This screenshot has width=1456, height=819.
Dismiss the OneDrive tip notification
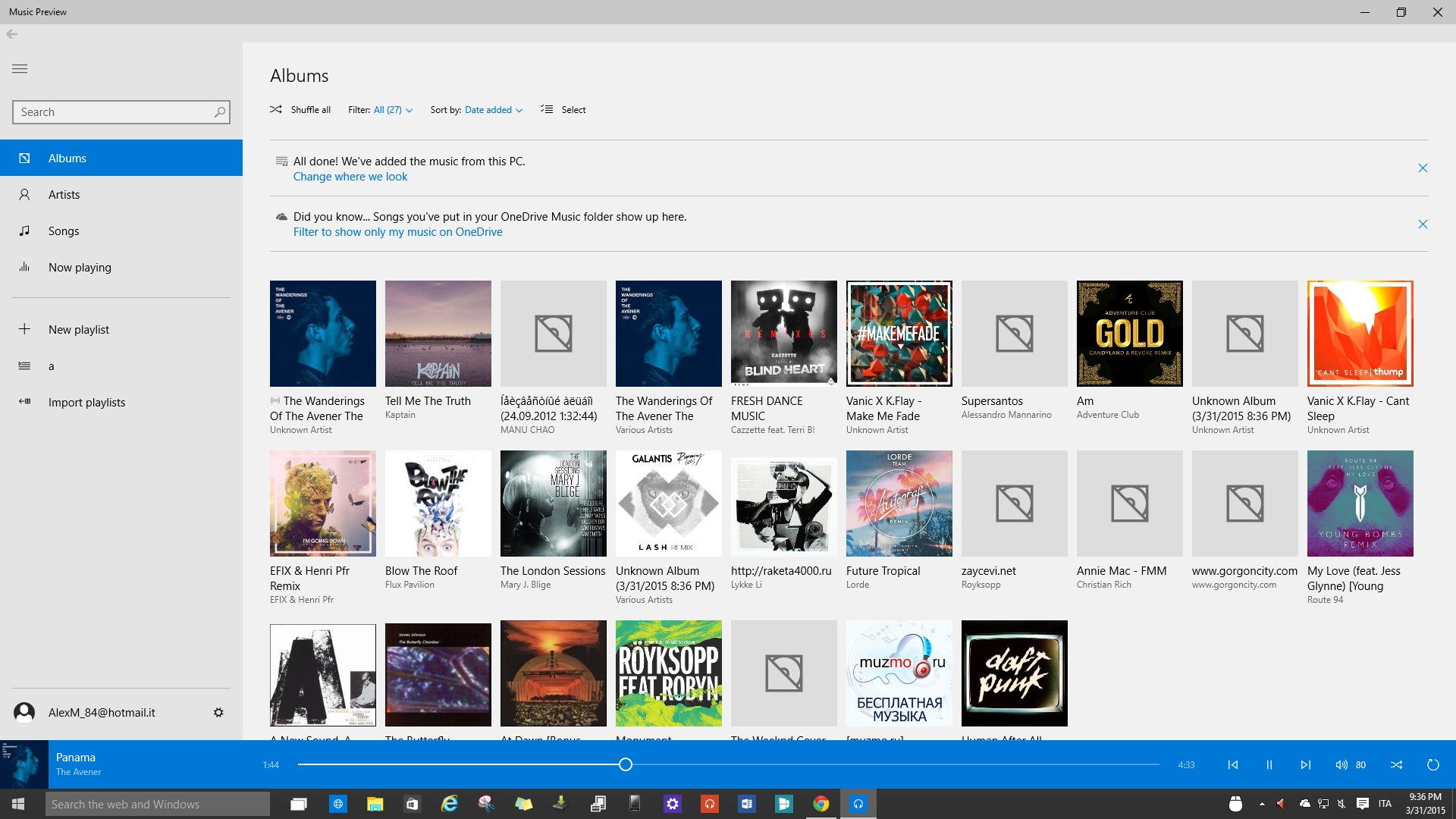1423,224
